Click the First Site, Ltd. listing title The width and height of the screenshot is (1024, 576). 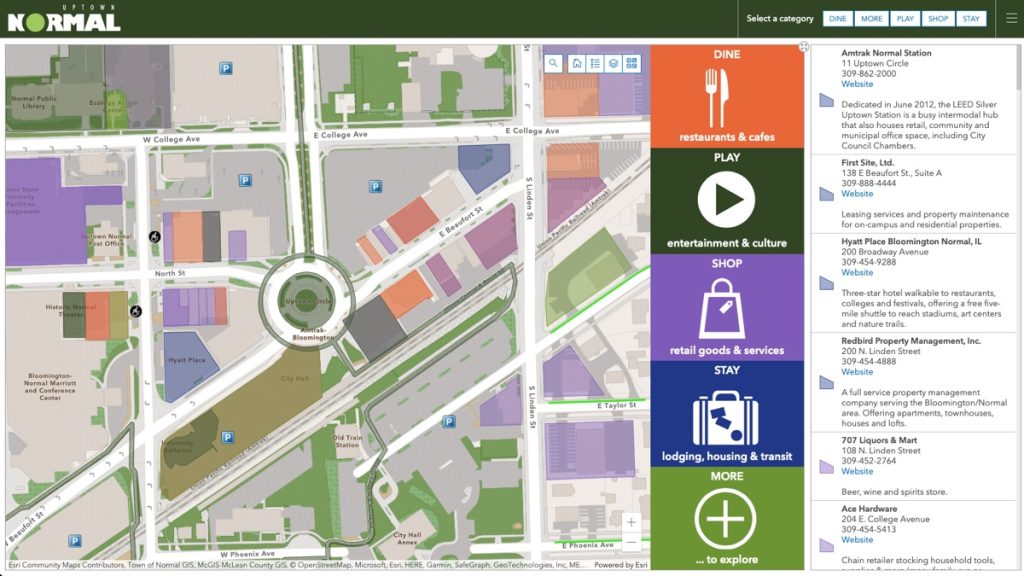[x=867, y=163]
